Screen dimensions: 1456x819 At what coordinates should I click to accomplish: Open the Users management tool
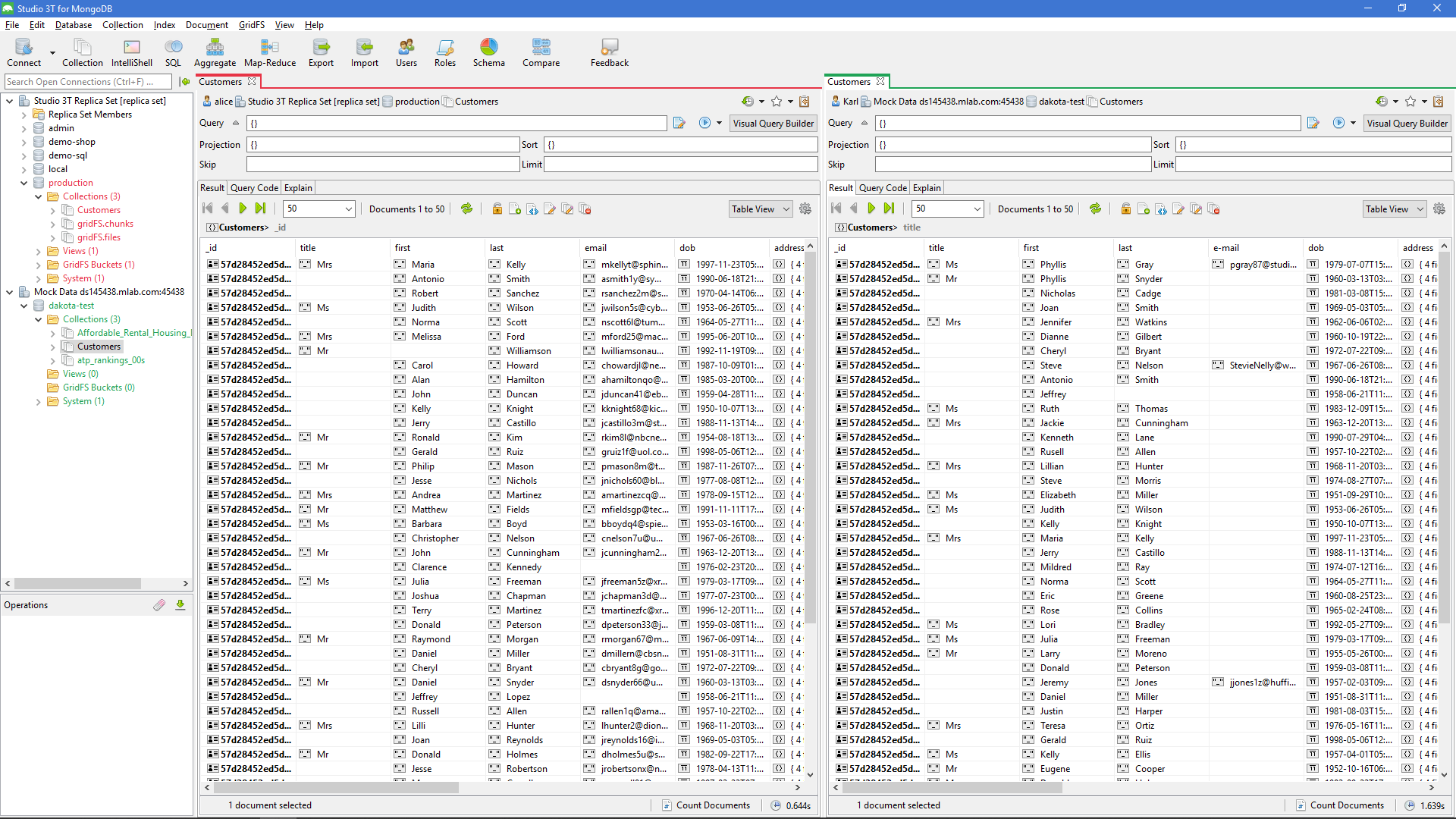[406, 52]
